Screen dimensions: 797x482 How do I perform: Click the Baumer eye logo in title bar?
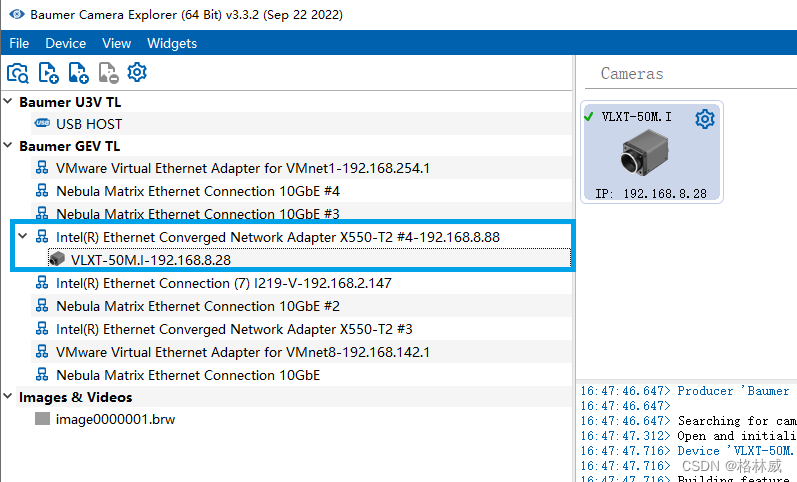[x=17, y=14]
